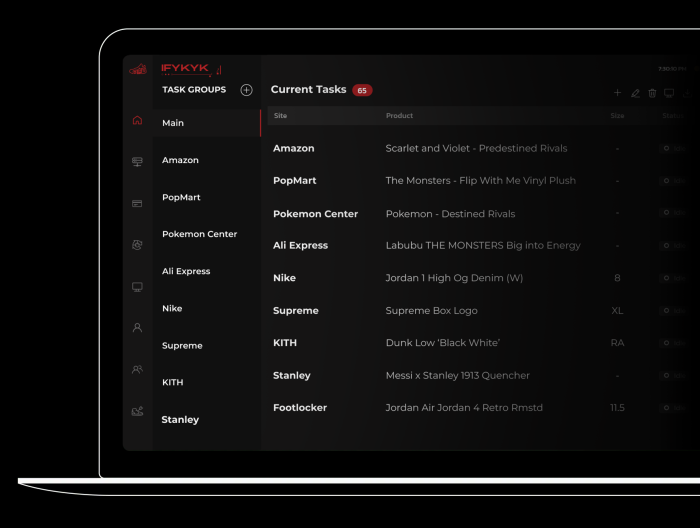
Task: Select the Footlocker Jordan 4 task row
Action: 463,408
